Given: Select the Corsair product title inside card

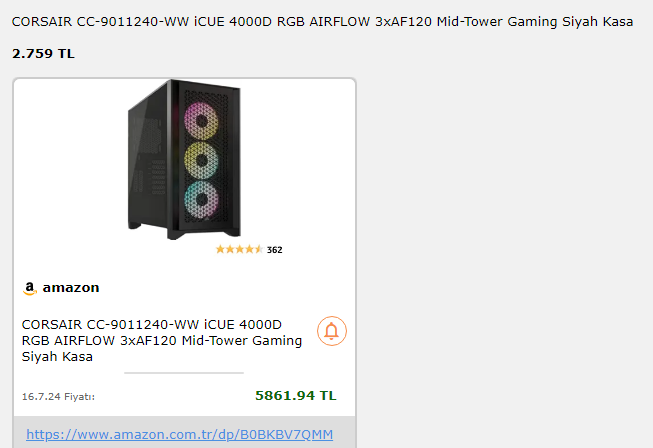Looking at the screenshot, I should coord(162,340).
